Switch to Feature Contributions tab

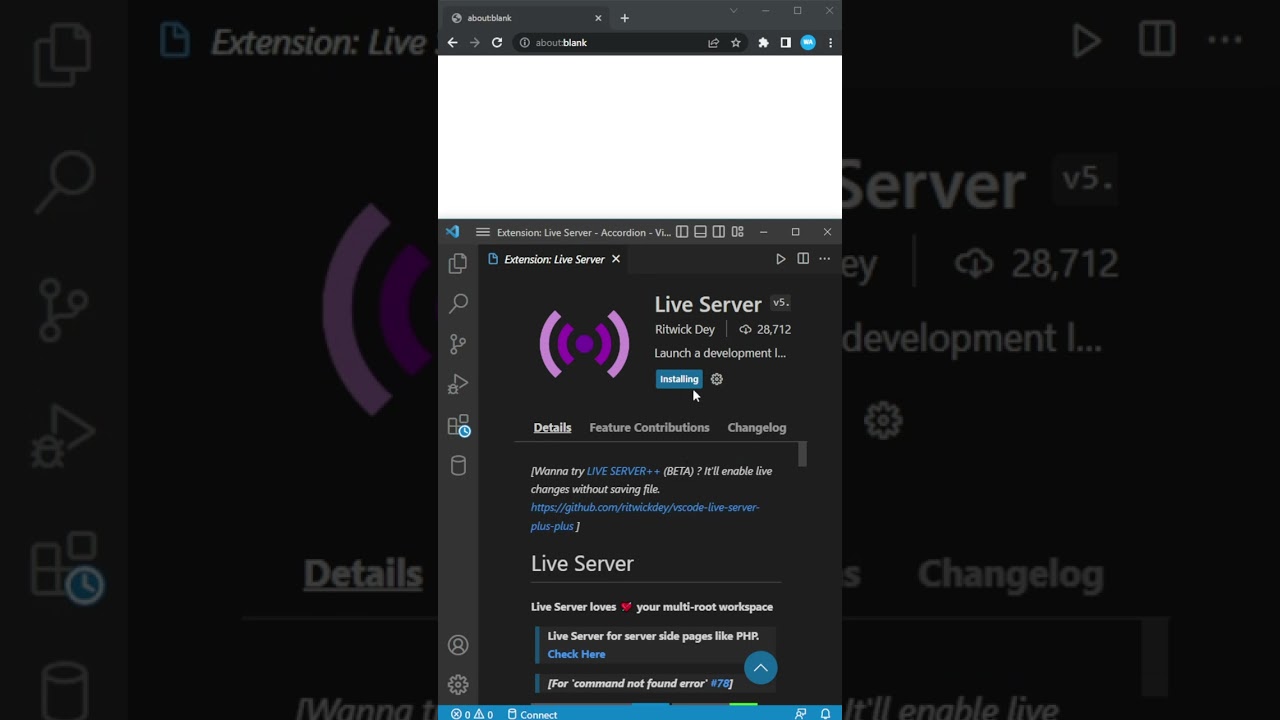coord(649,427)
